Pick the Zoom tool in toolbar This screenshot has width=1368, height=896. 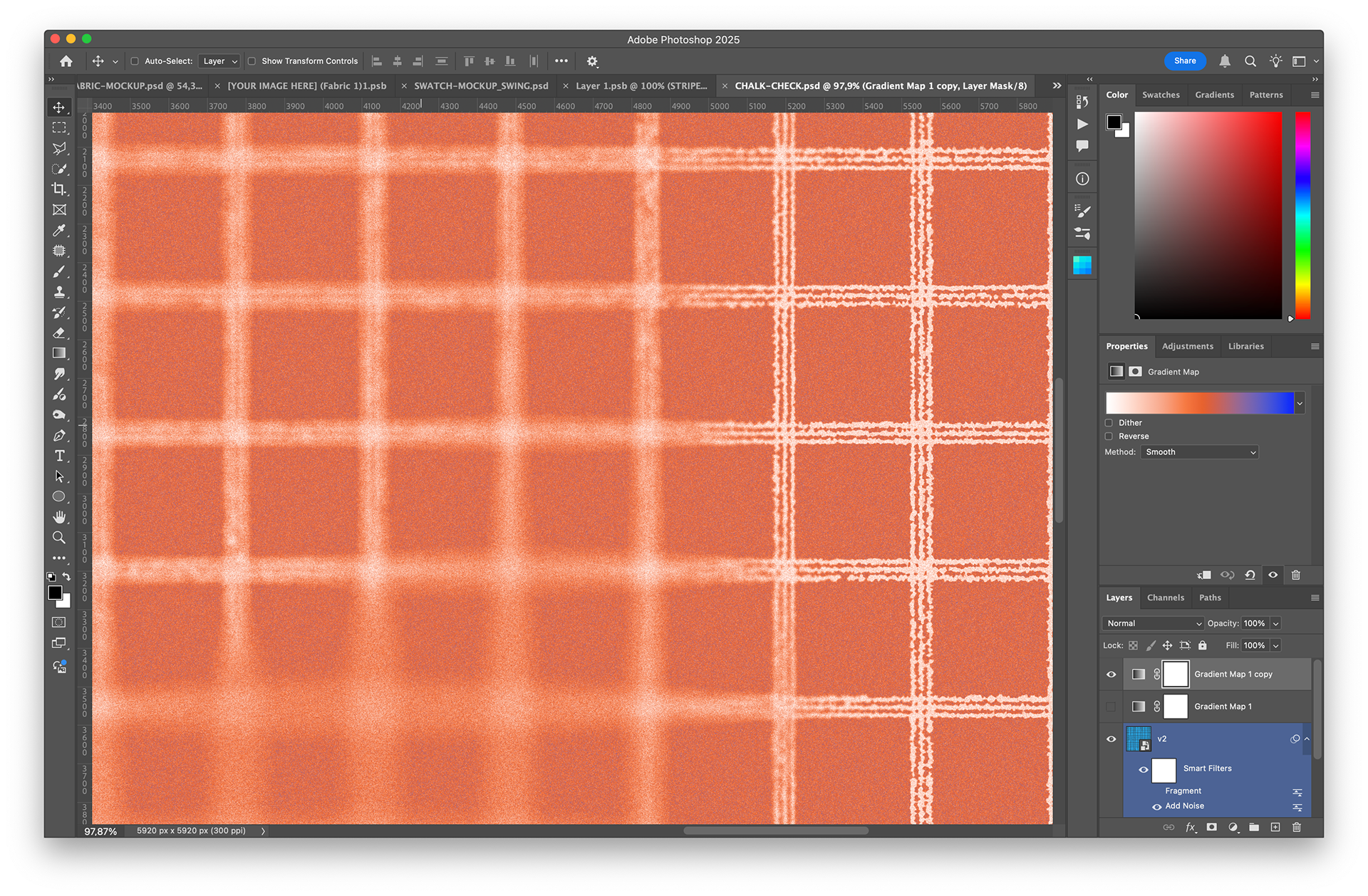pyautogui.click(x=59, y=538)
